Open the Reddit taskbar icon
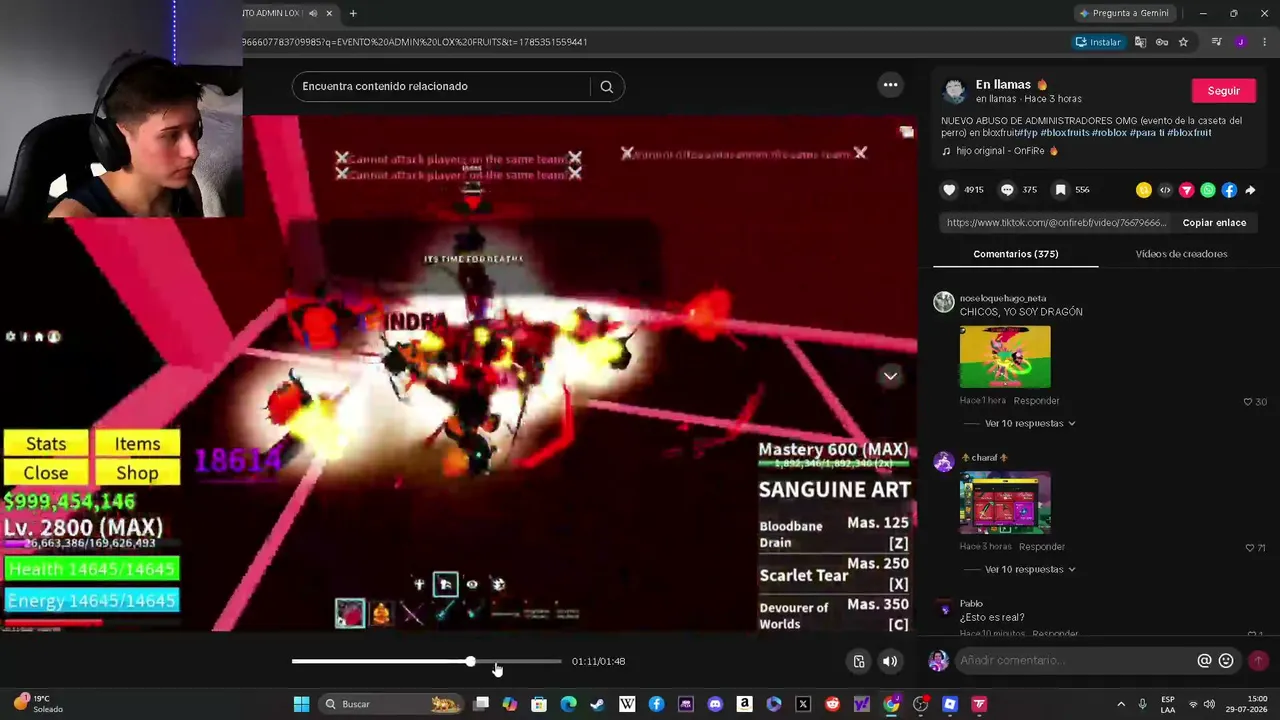1280x720 pixels. pos(832,704)
